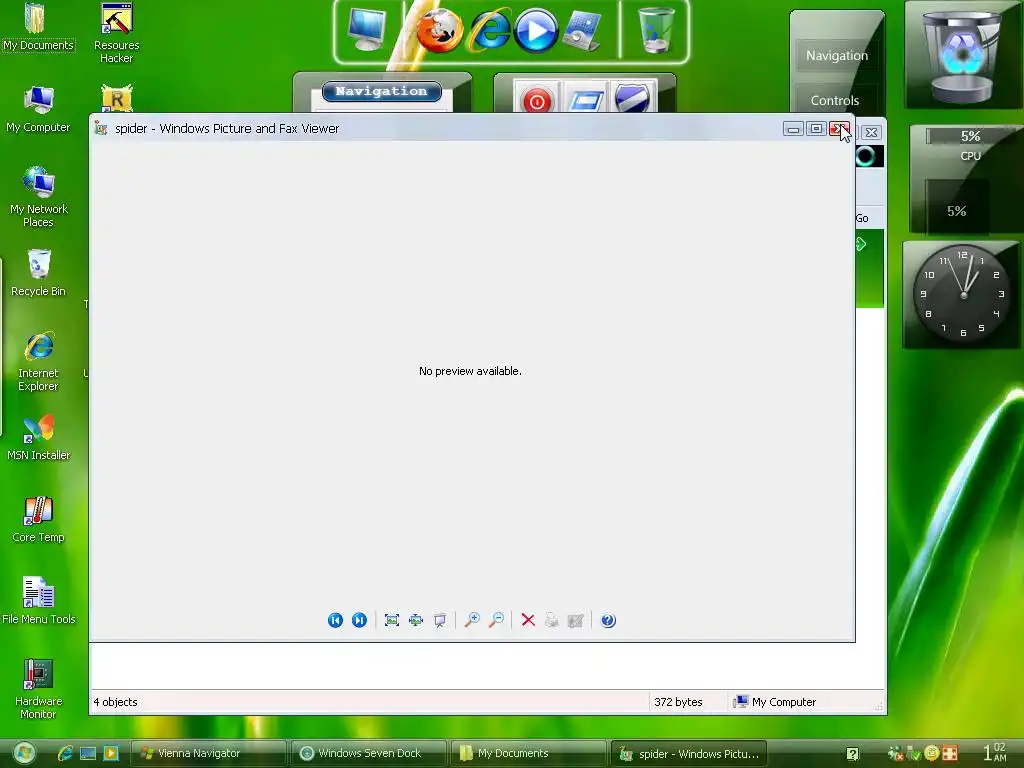Image resolution: width=1024 pixels, height=768 pixels.
Task: Click media player quick launch icon
Action: tap(111, 753)
